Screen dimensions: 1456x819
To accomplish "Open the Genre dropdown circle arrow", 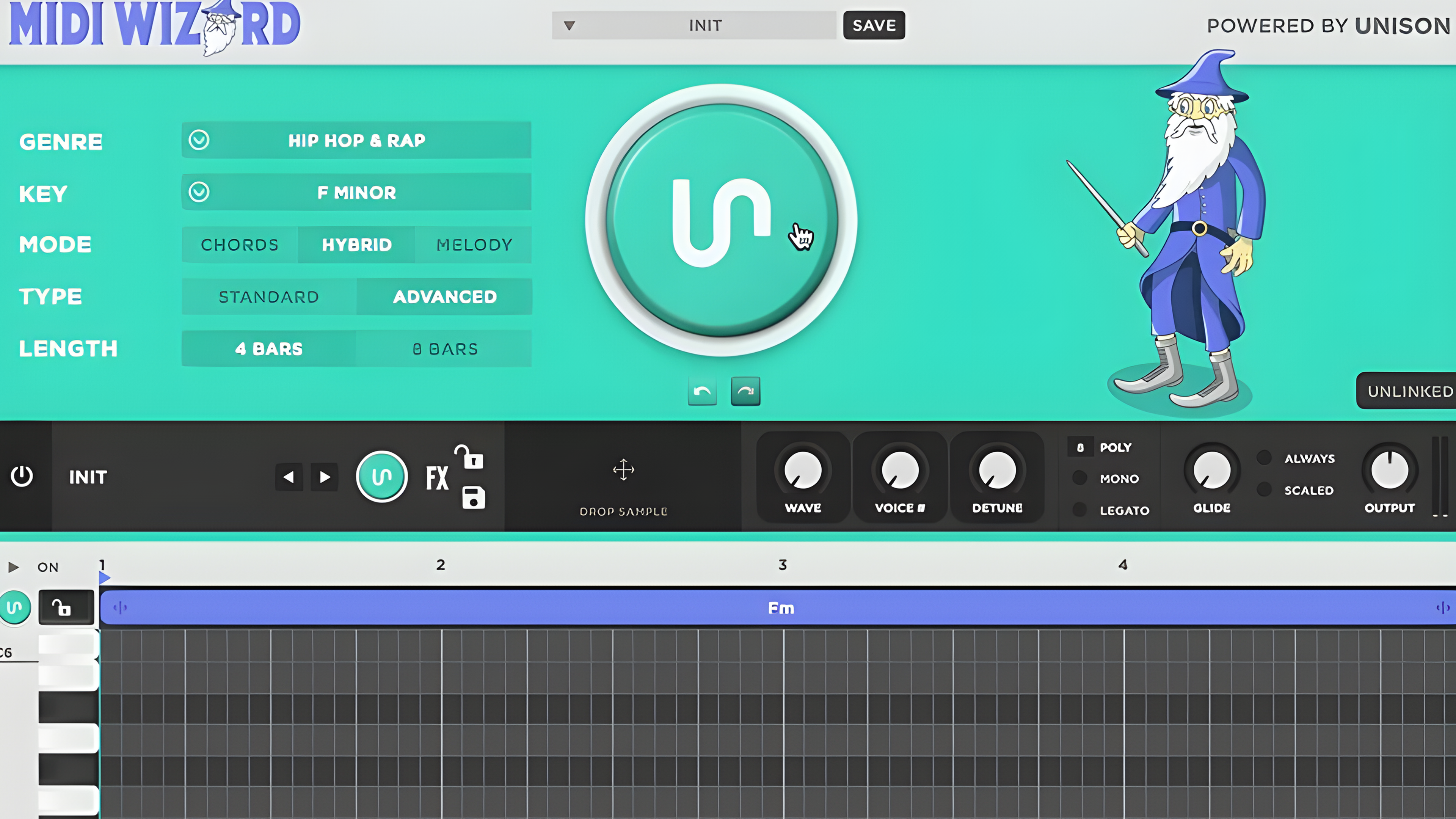I will [x=199, y=140].
